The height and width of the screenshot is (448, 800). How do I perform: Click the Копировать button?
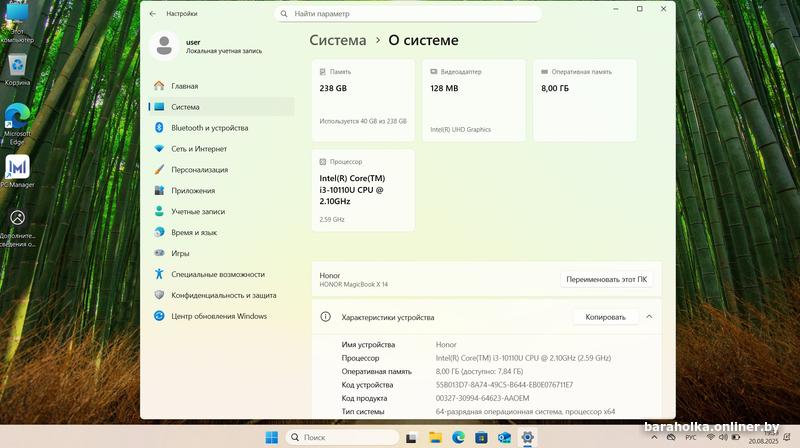(605, 317)
